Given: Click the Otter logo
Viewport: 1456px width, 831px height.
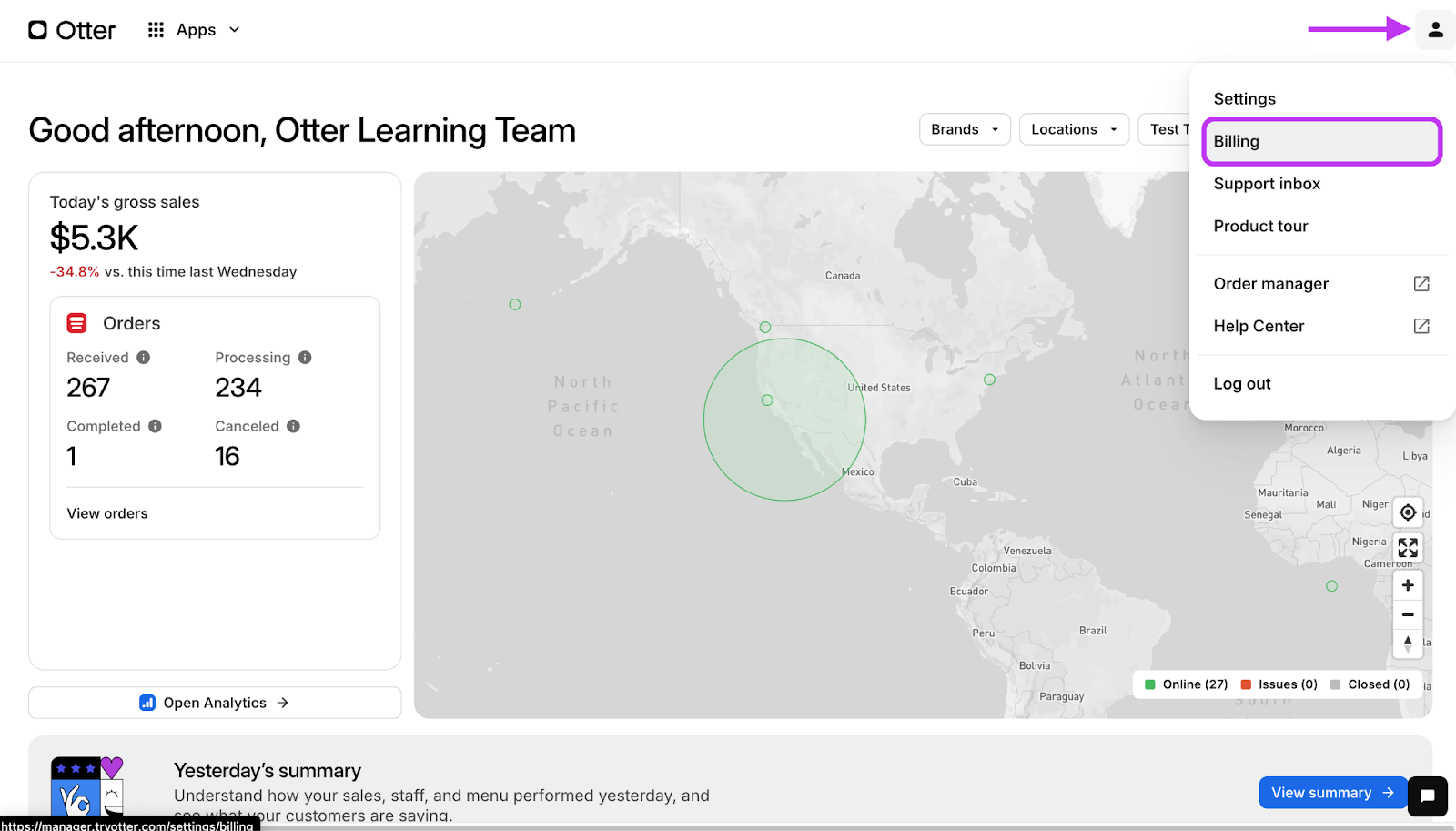Looking at the screenshot, I should click(72, 30).
